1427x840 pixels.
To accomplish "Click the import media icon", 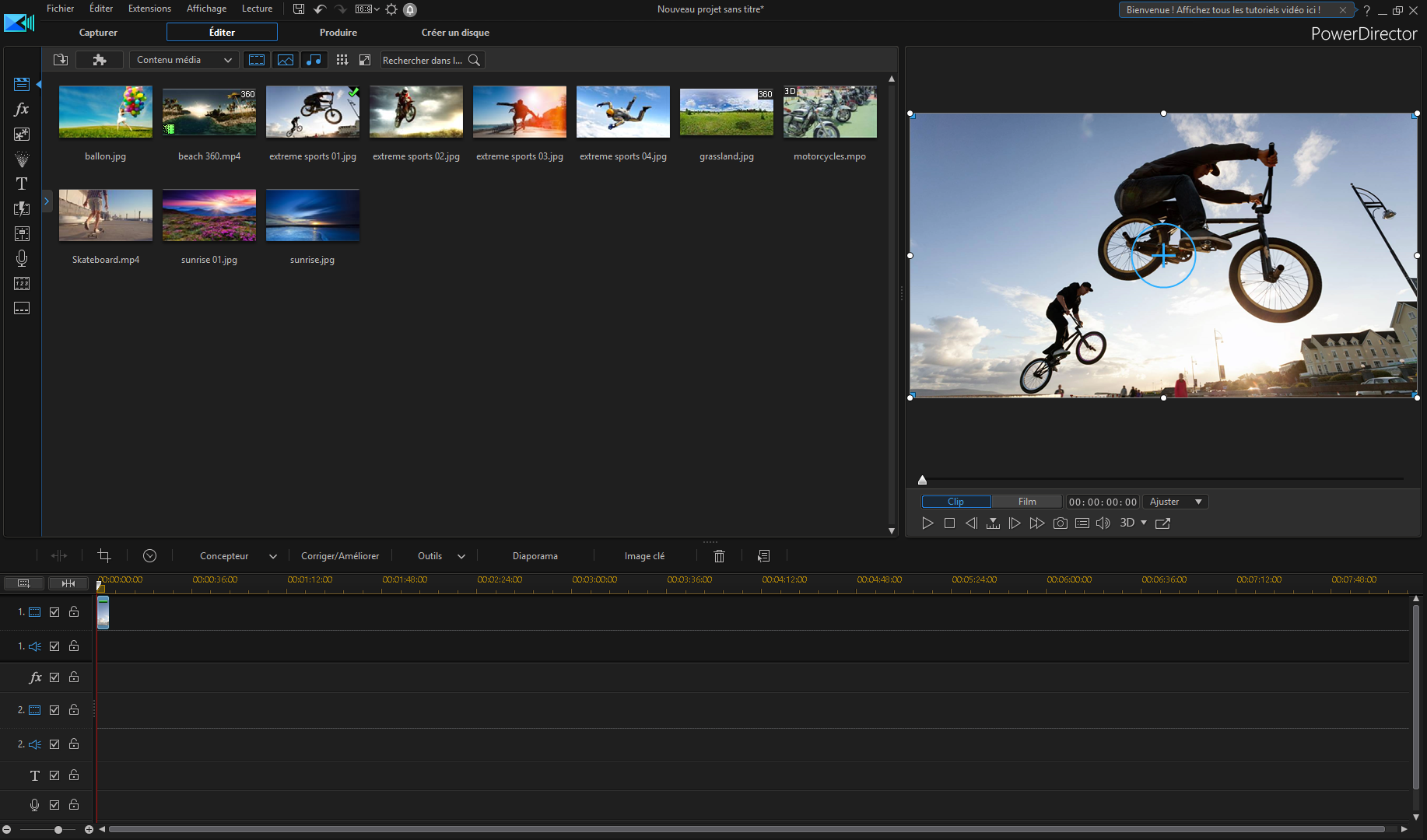I will (x=60, y=60).
